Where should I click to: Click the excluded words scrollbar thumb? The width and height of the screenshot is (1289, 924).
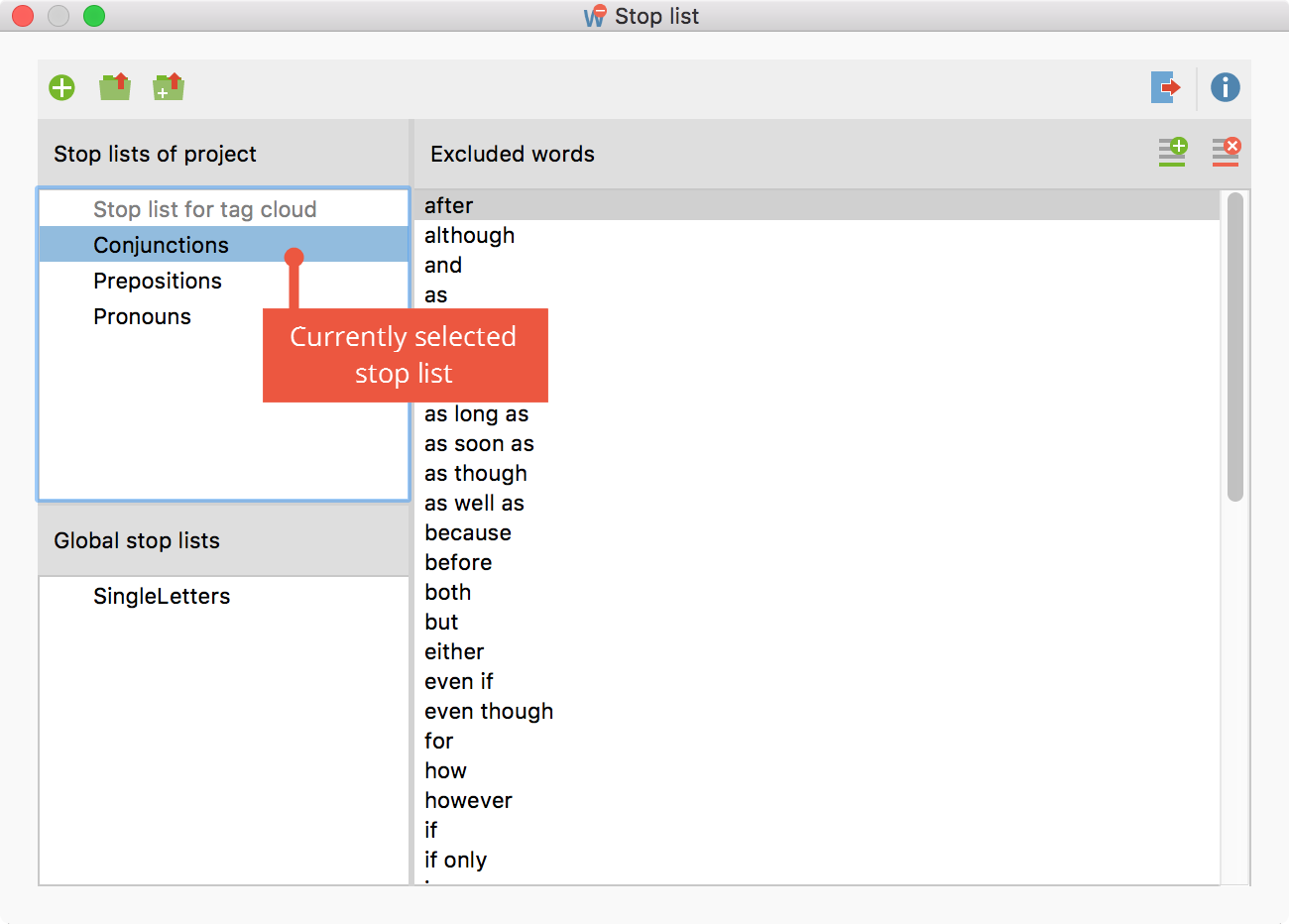tap(1234, 347)
